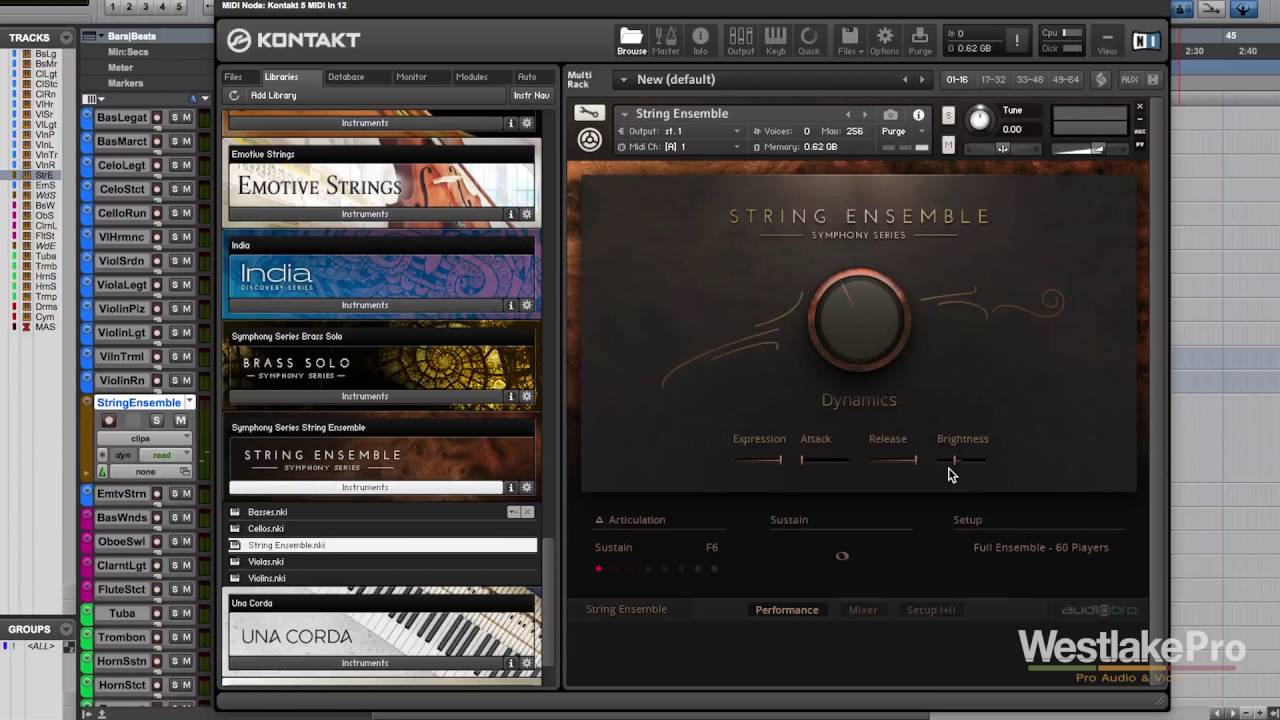Click Instruments button under India

click(365, 305)
